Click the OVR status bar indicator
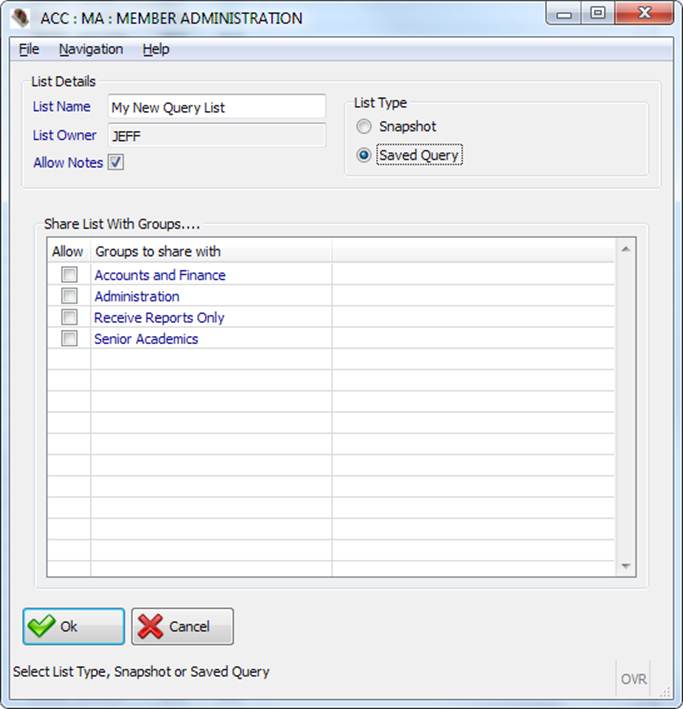This screenshot has width=683, height=709. (633, 679)
